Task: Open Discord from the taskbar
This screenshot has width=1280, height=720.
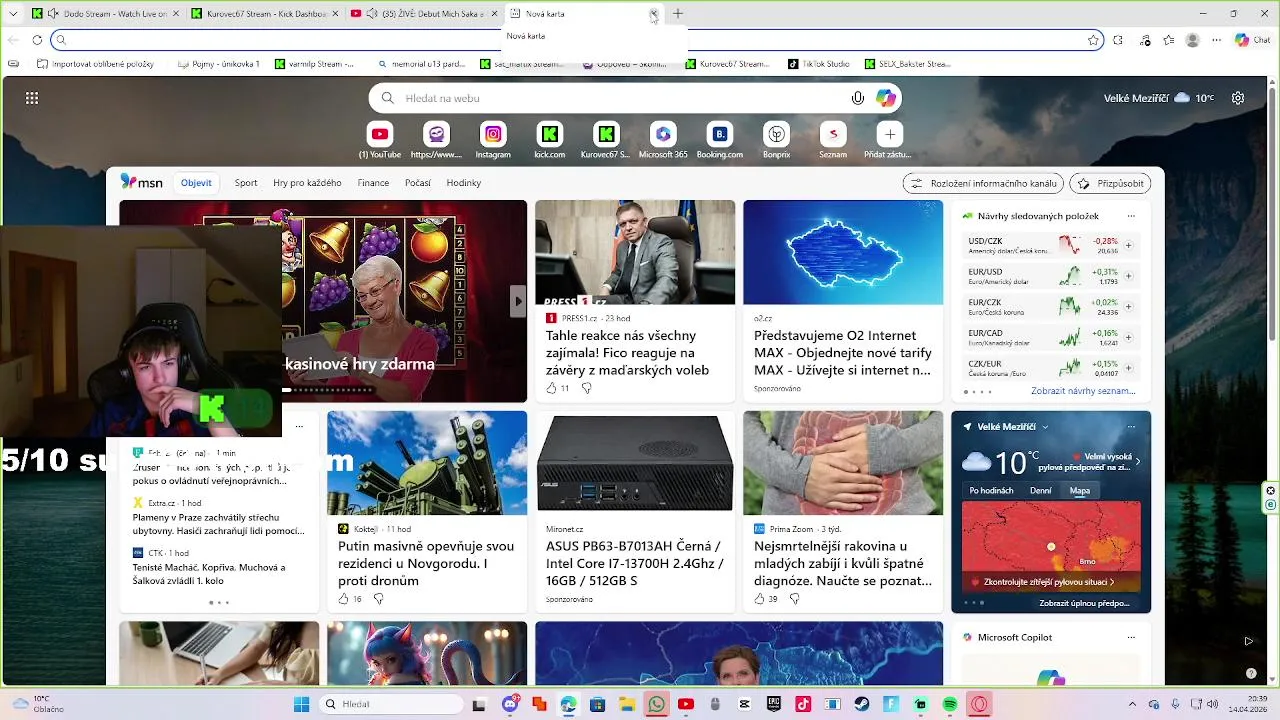Action: point(511,704)
